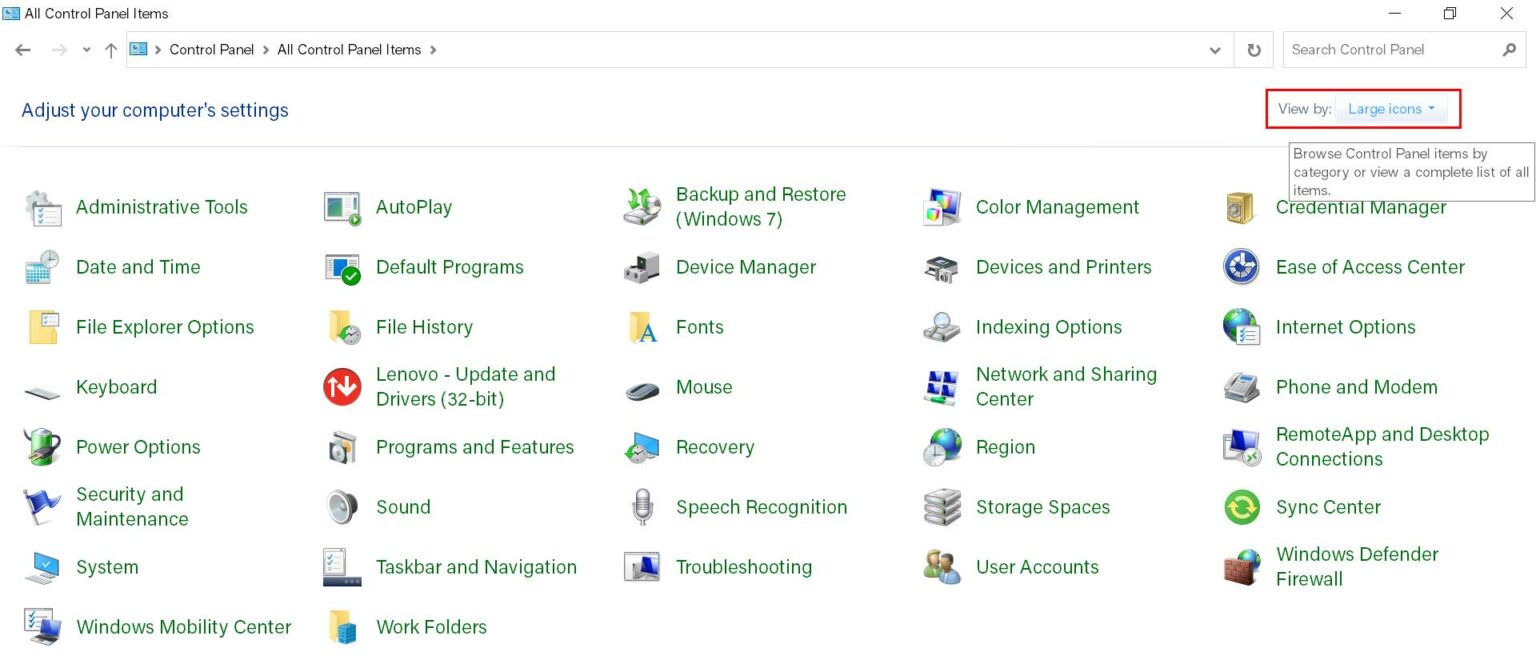
Task: Open the Device Manager icon
Action: point(642,268)
